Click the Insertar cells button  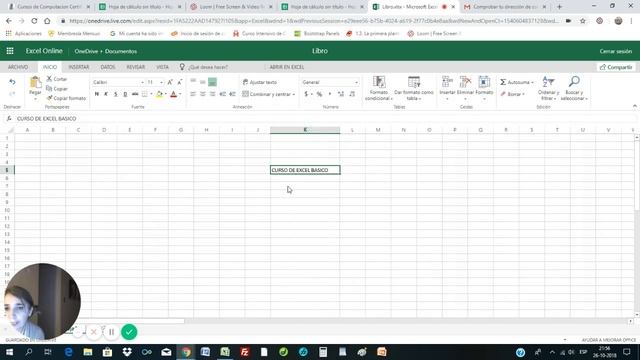pyautogui.click(x=447, y=88)
